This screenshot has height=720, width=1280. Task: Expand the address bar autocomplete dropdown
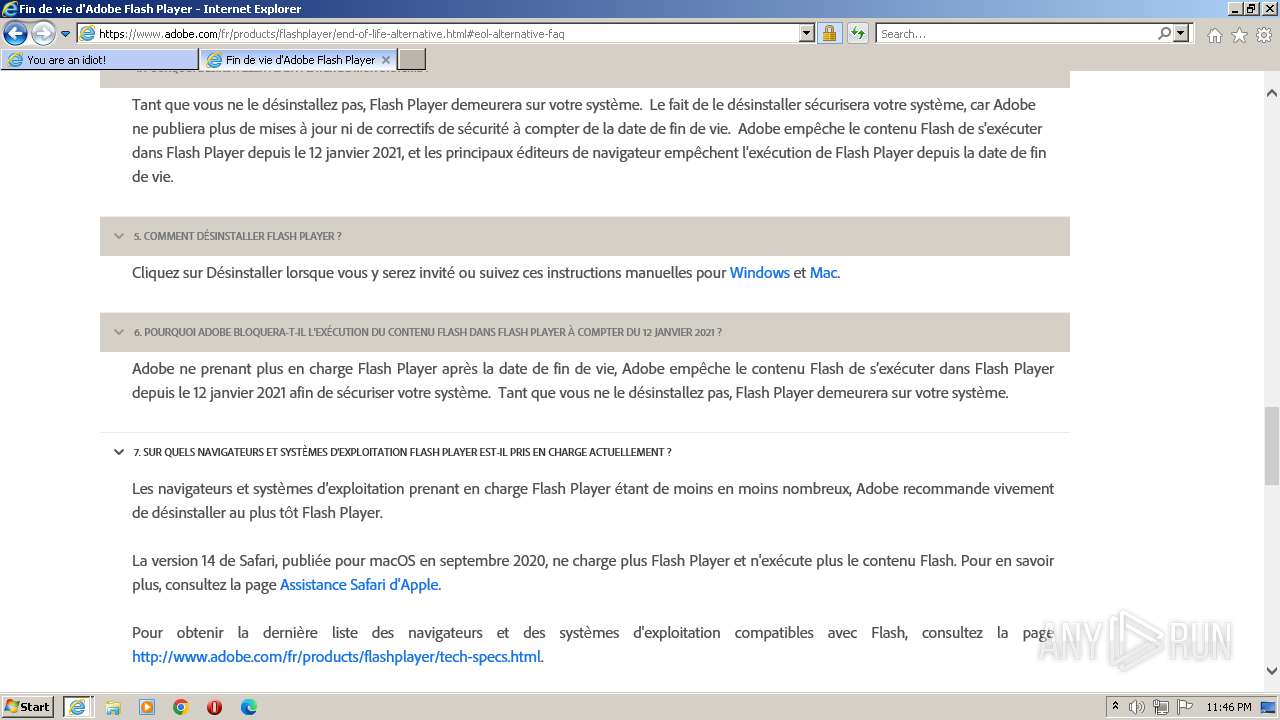807,34
